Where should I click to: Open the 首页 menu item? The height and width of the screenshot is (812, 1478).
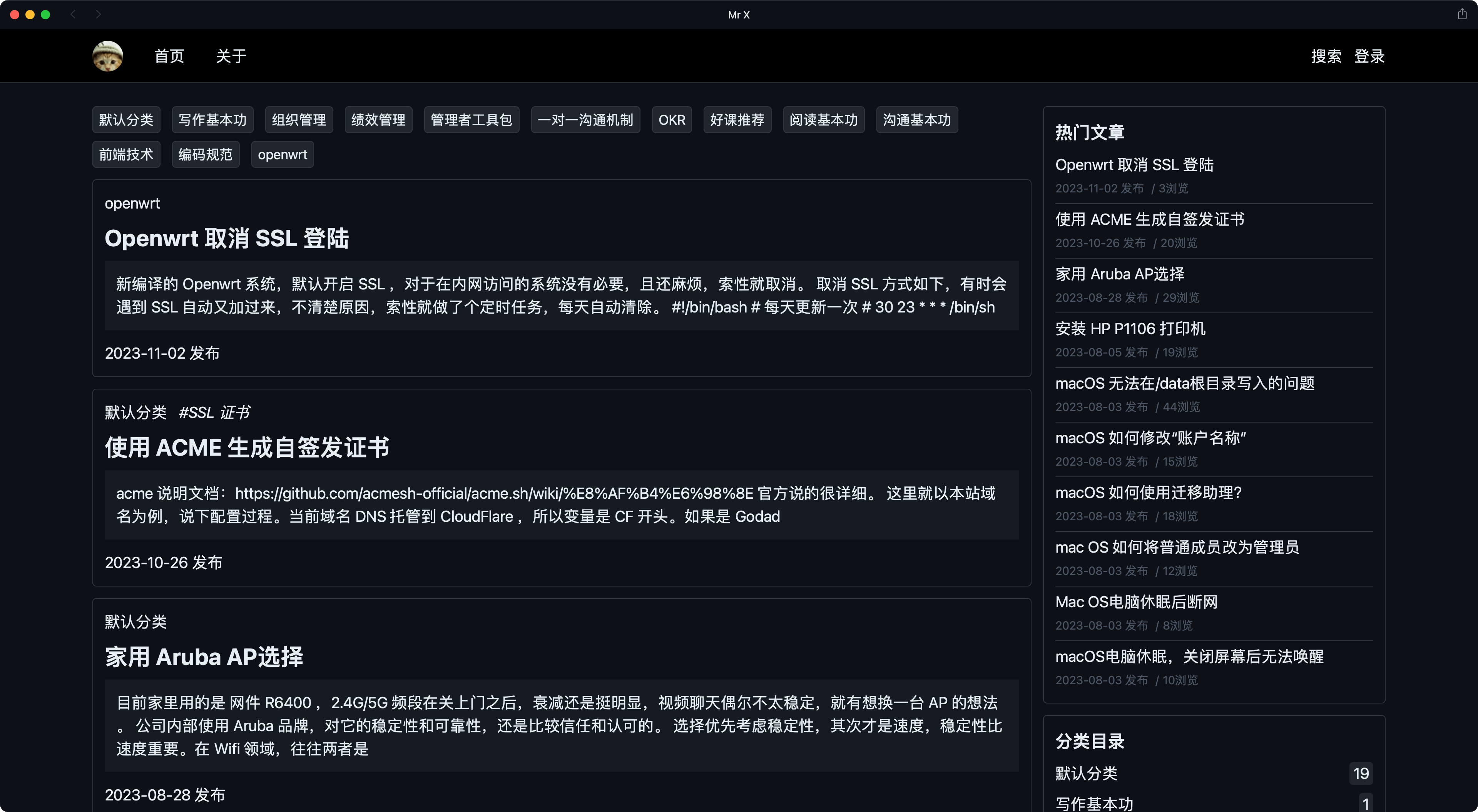169,56
